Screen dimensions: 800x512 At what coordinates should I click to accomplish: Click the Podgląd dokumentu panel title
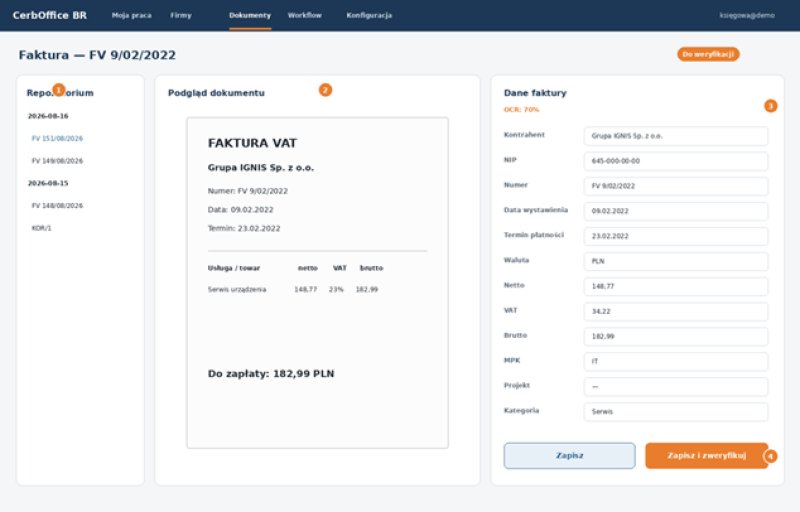[x=216, y=93]
